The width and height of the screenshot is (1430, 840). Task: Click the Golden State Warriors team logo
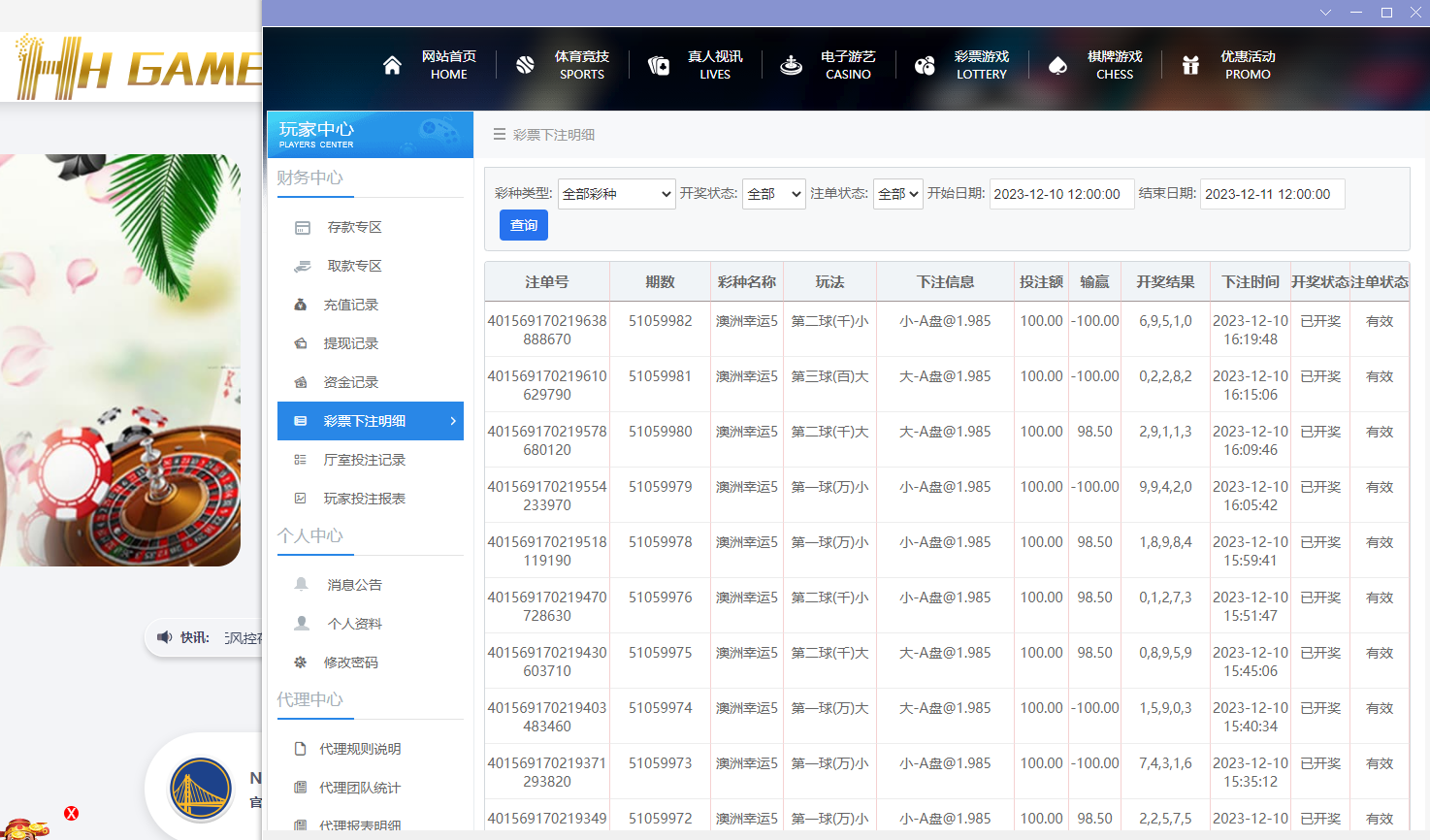tap(201, 790)
